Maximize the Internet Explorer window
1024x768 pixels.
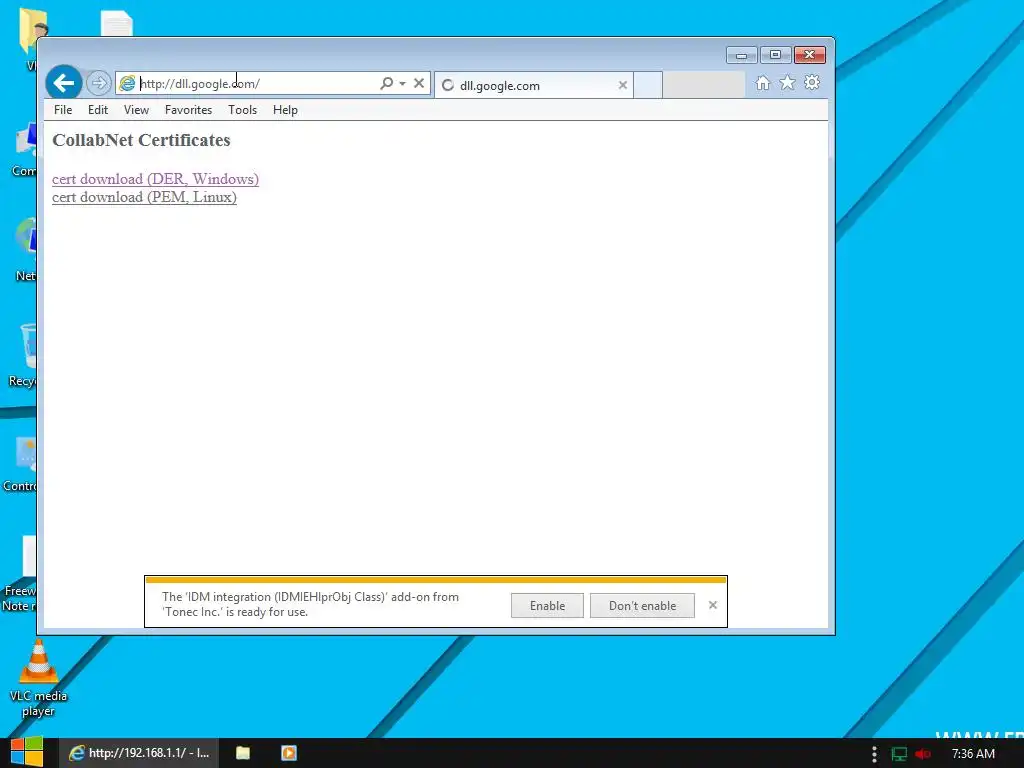click(775, 55)
